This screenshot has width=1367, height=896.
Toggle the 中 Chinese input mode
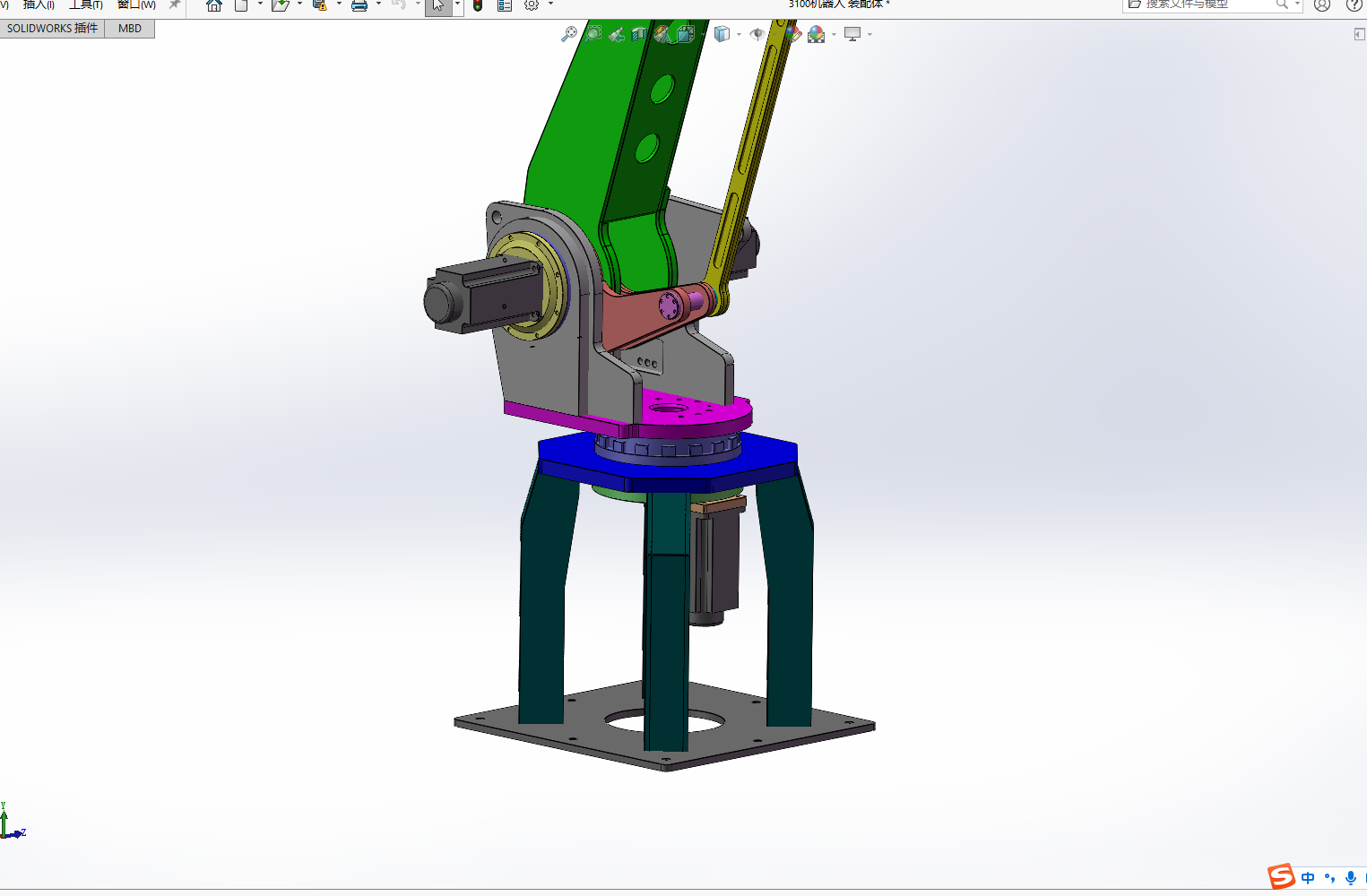tap(1308, 878)
